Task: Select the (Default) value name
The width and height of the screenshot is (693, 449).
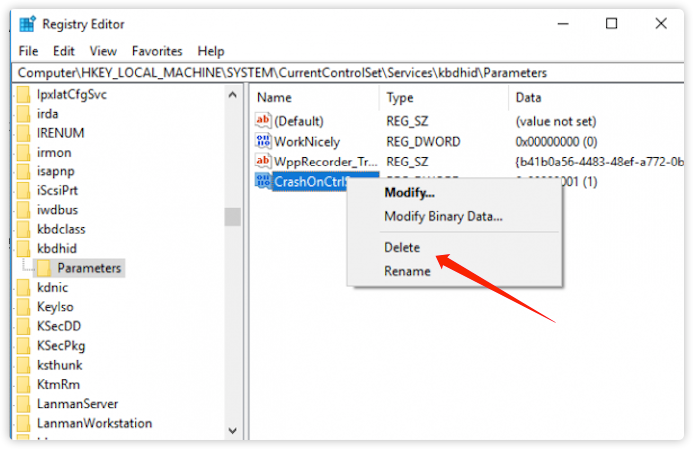Action: 299,121
